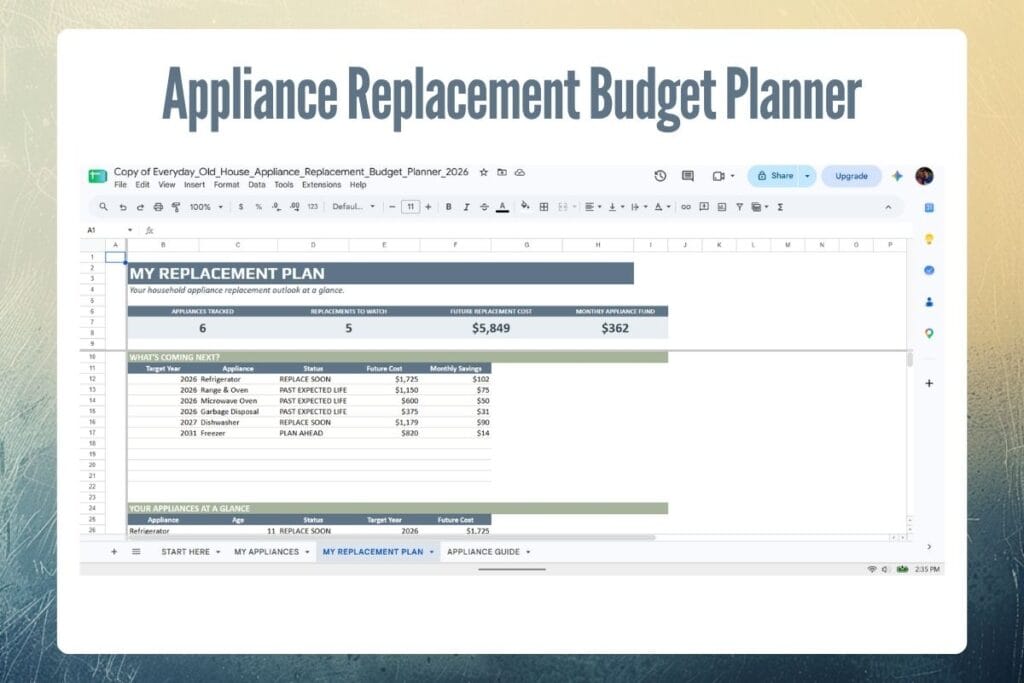1024x683 pixels.
Task: Open the account profile avatar
Action: (x=924, y=176)
